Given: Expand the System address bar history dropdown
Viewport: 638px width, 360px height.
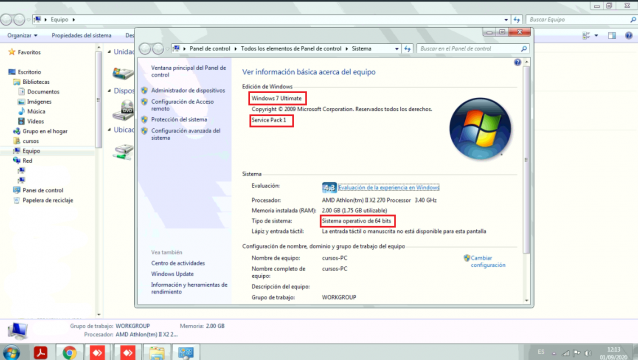Looking at the screenshot, I should [x=397, y=49].
